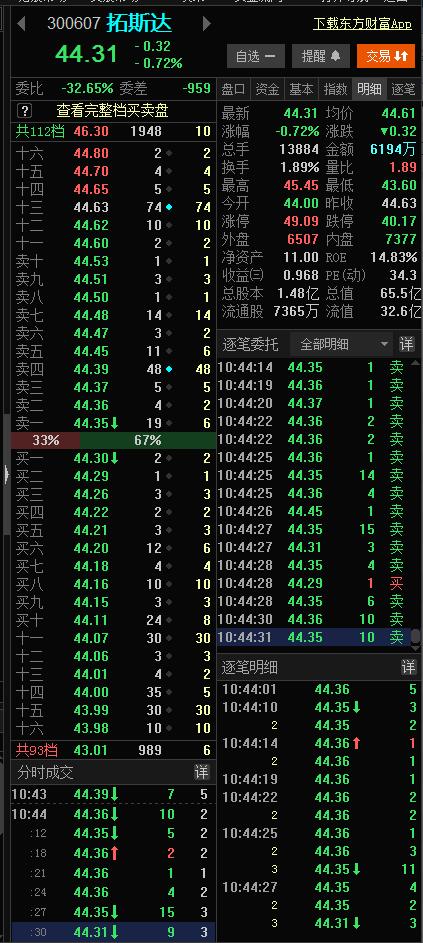Open 详 details for 逐笔明细
Viewport: 423px width, 943px height.
coord(409,667)
